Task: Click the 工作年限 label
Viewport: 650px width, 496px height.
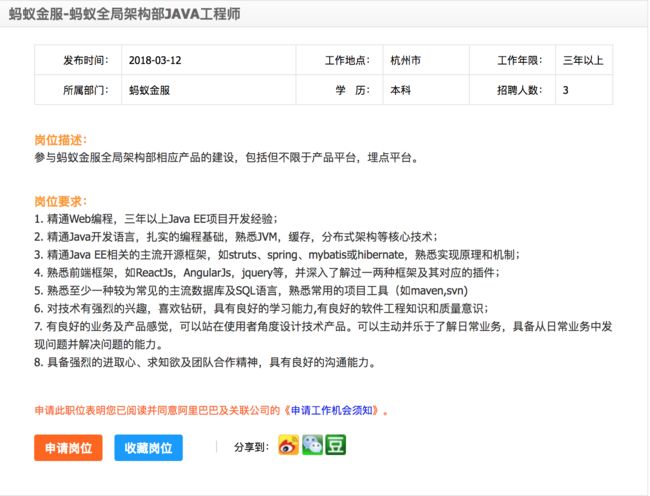Action: pos(520,60)
